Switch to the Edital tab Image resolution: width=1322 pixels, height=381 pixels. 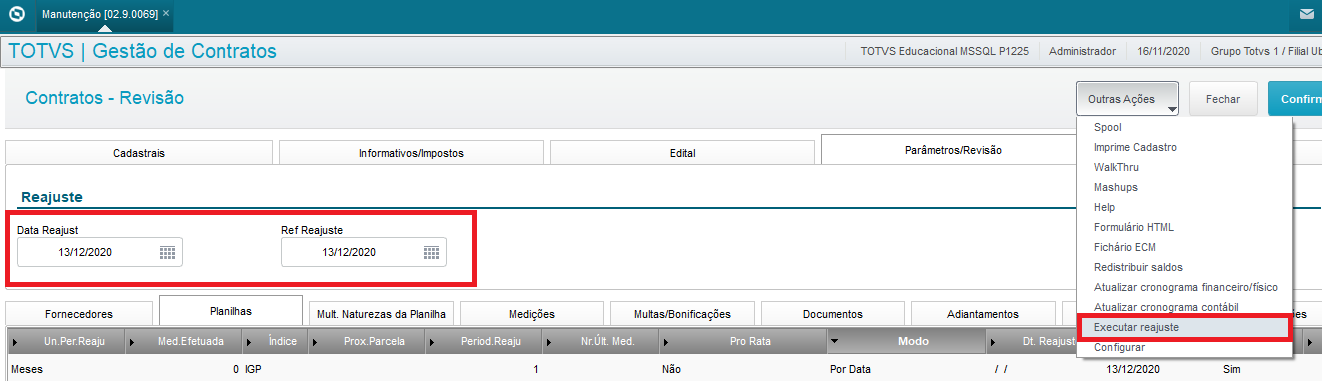pos(683,153)
